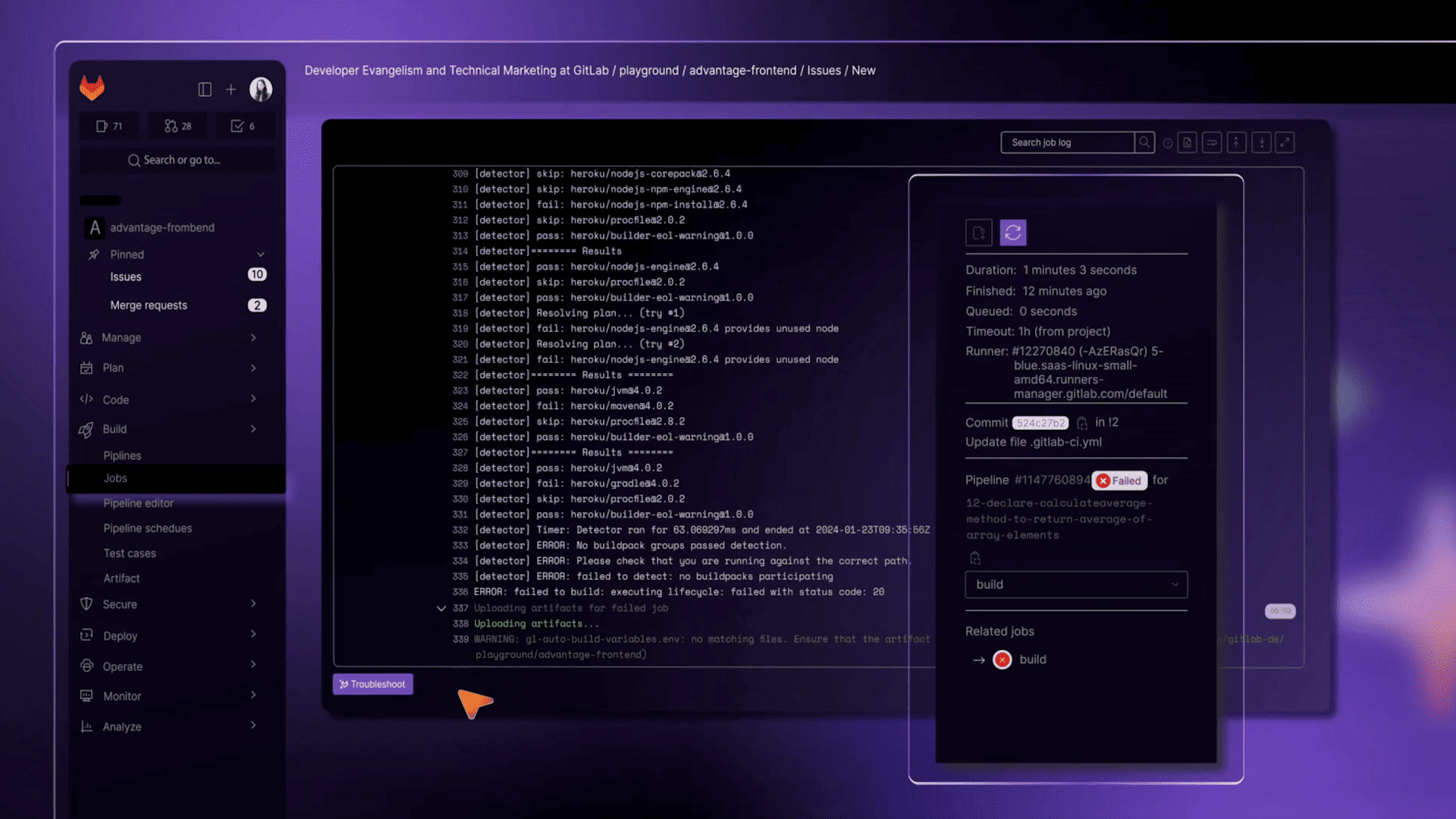
Task: Open the failed build related job
Action: point(1032,660)
